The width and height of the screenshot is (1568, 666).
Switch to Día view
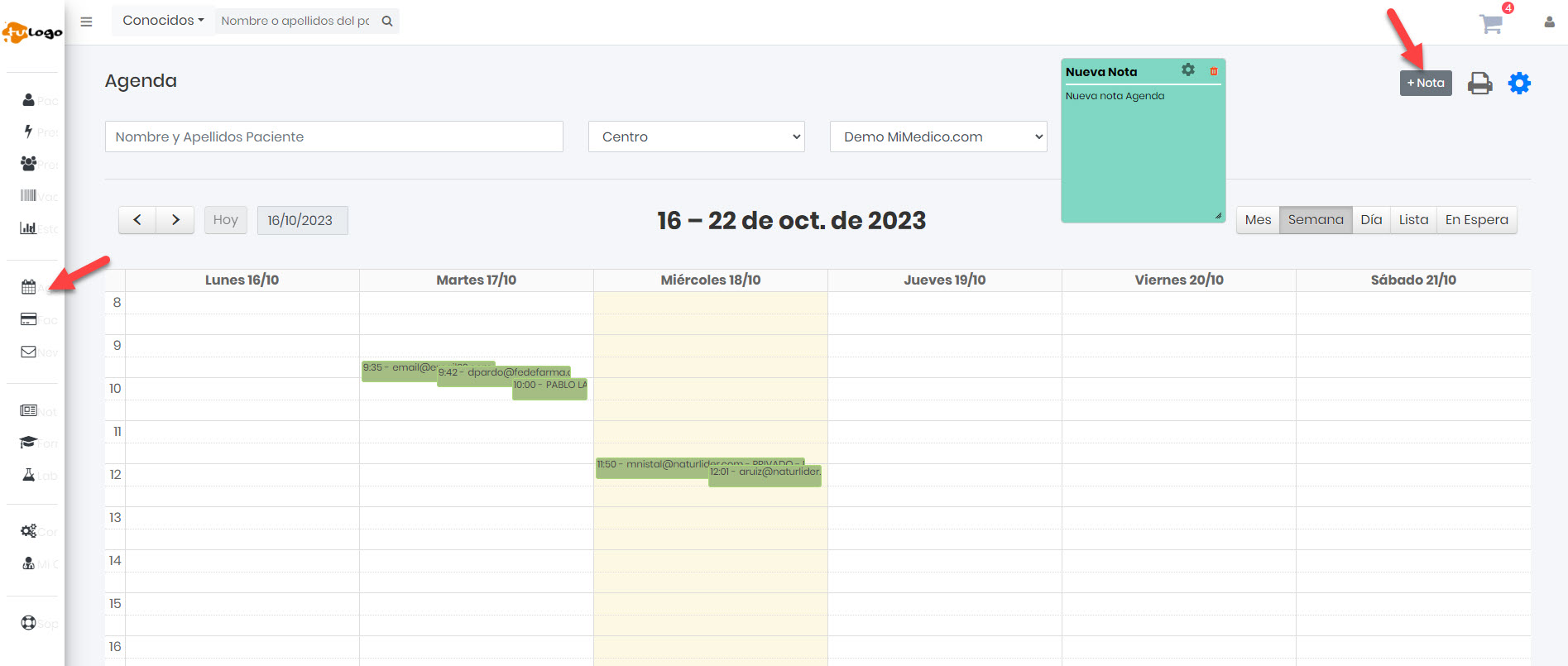pyautogui.click(x=1371, y=220)
